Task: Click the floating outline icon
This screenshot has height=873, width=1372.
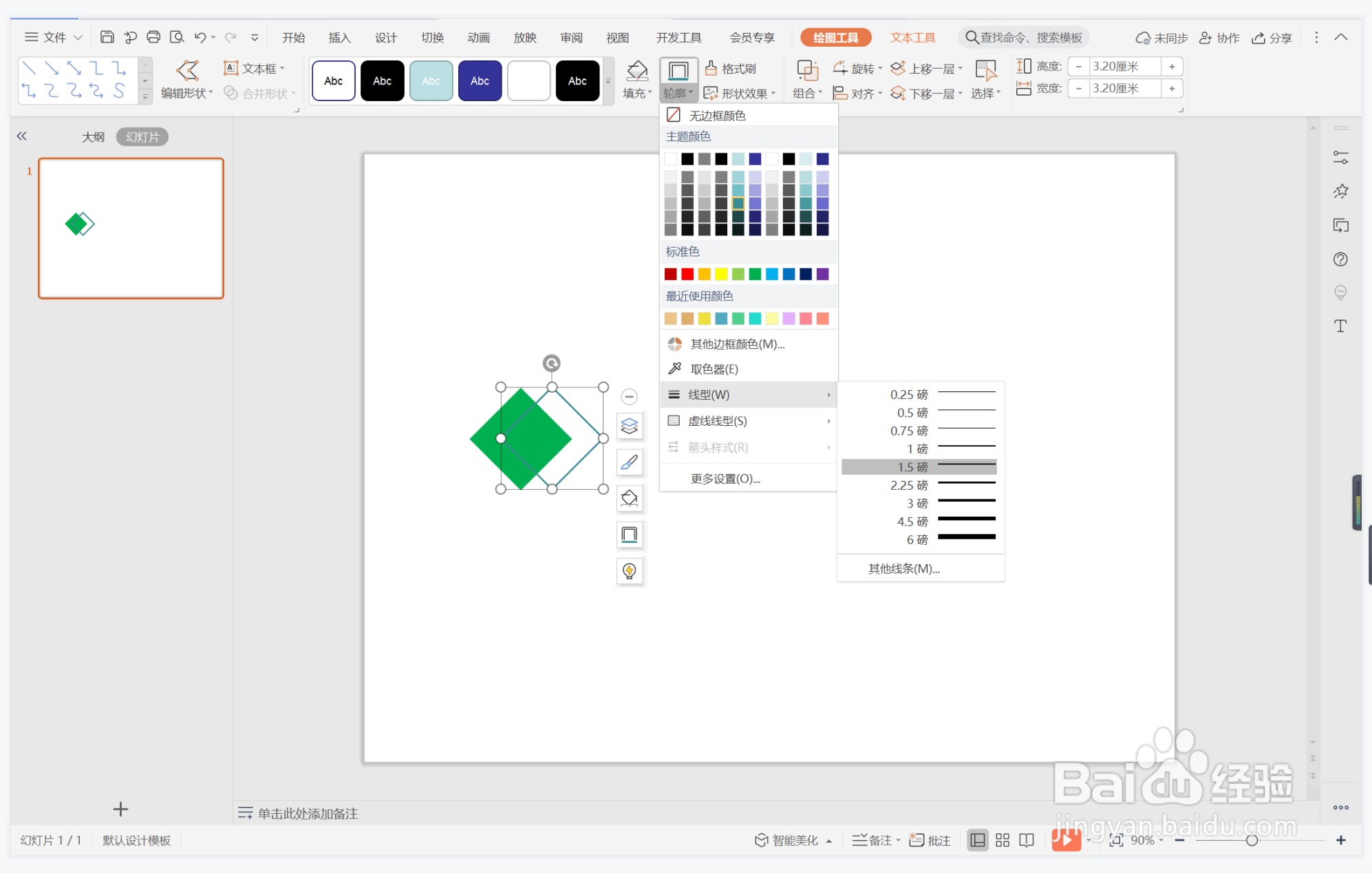Action: (630, 535)
